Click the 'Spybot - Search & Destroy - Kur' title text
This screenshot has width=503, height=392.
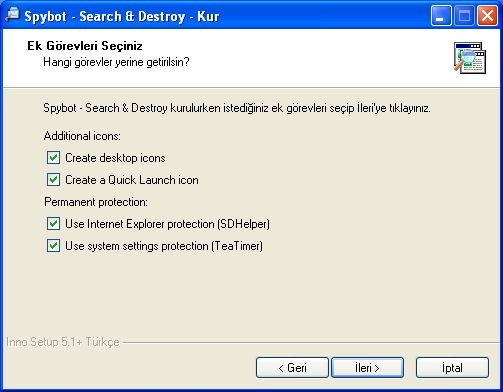[122, 16]
